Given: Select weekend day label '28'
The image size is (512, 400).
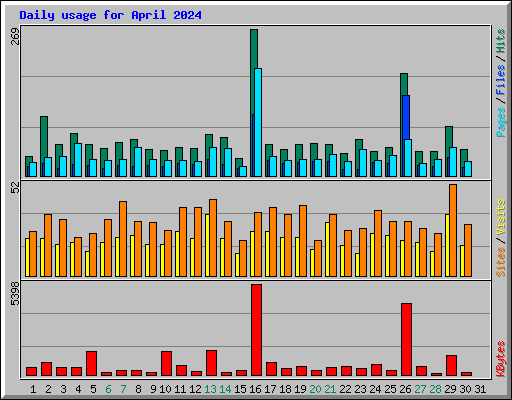Looking at the screenshot, I should pyautogui.click(x=435, y=389).
